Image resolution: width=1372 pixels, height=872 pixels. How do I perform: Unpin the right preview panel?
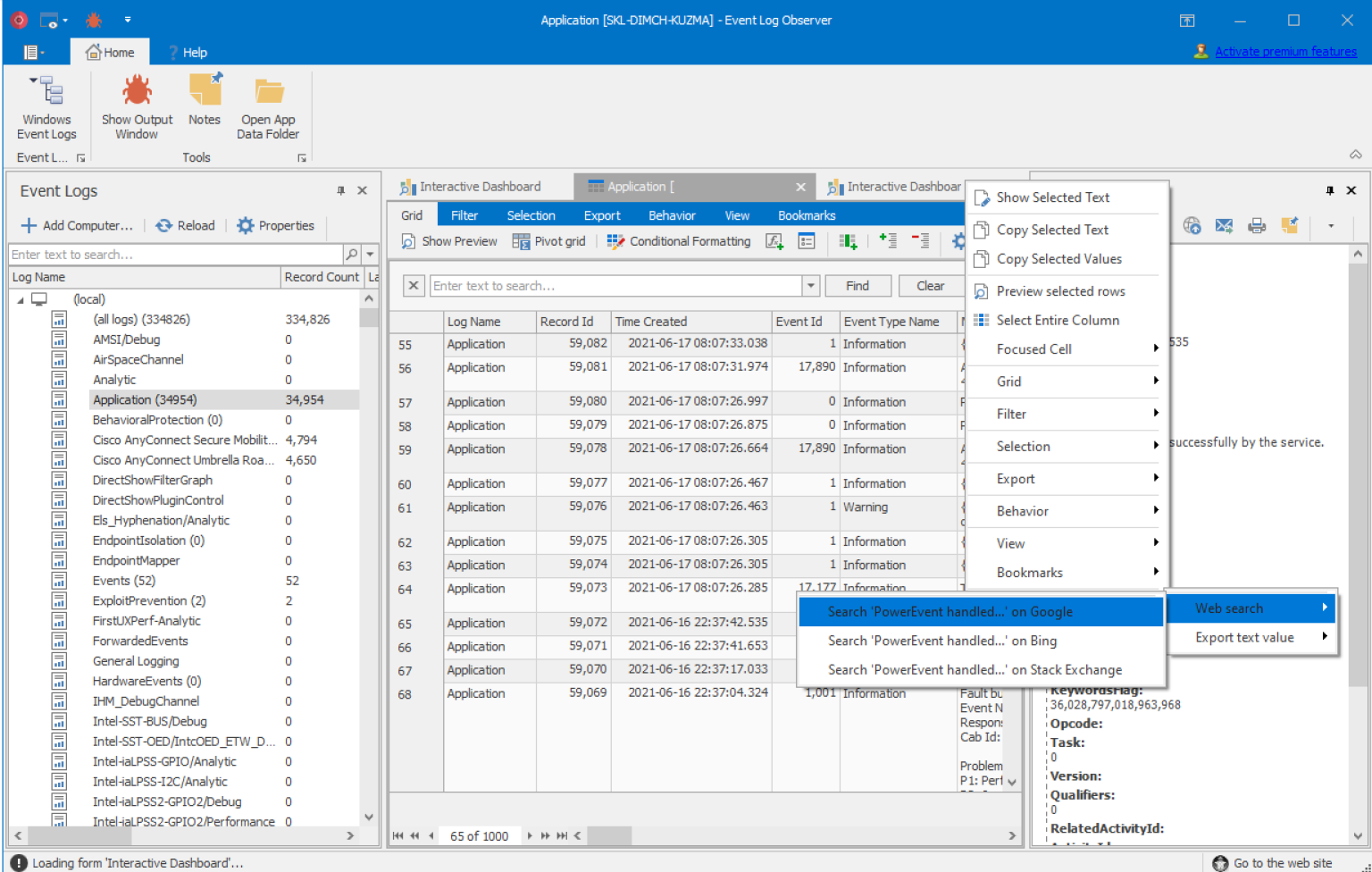[1330, 190]
